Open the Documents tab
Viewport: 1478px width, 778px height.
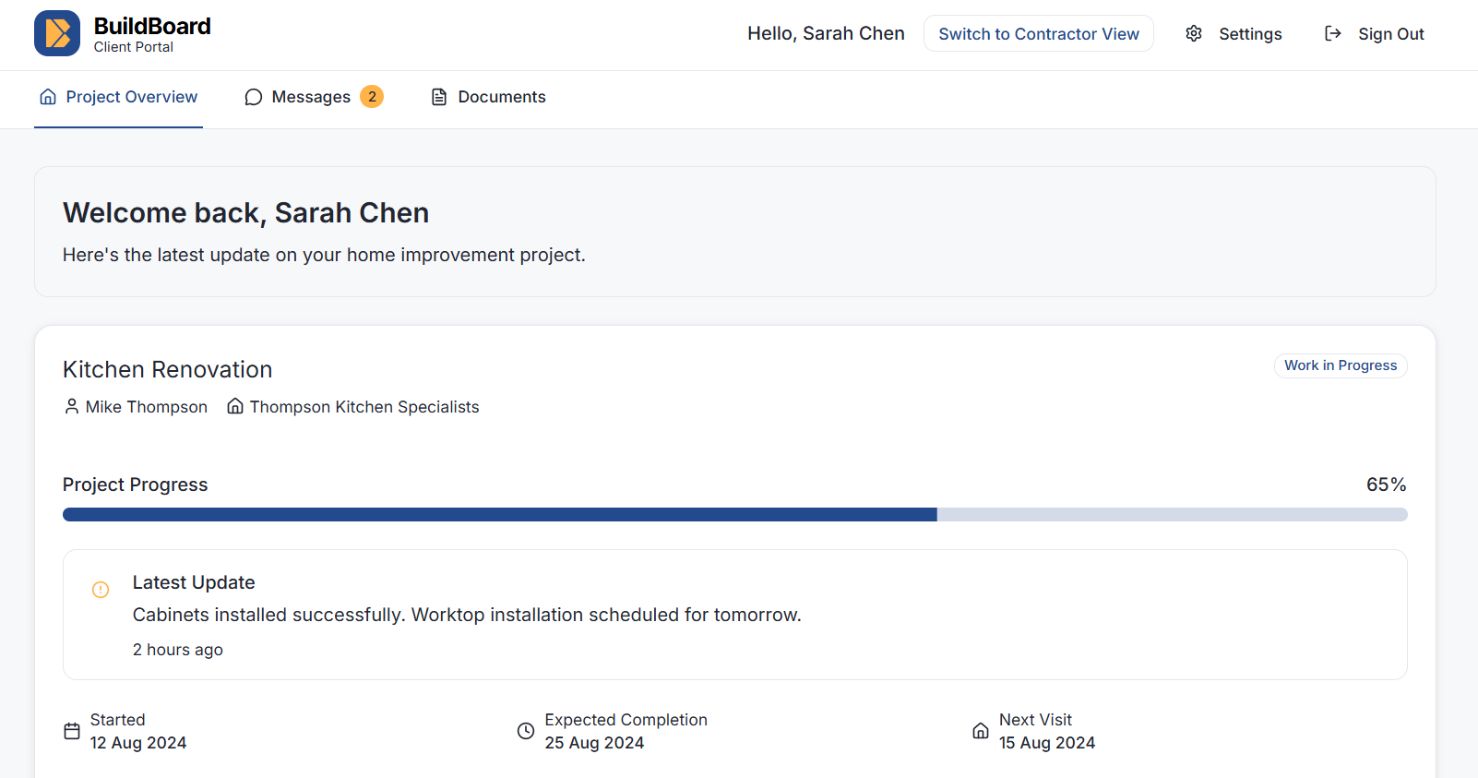501,96
